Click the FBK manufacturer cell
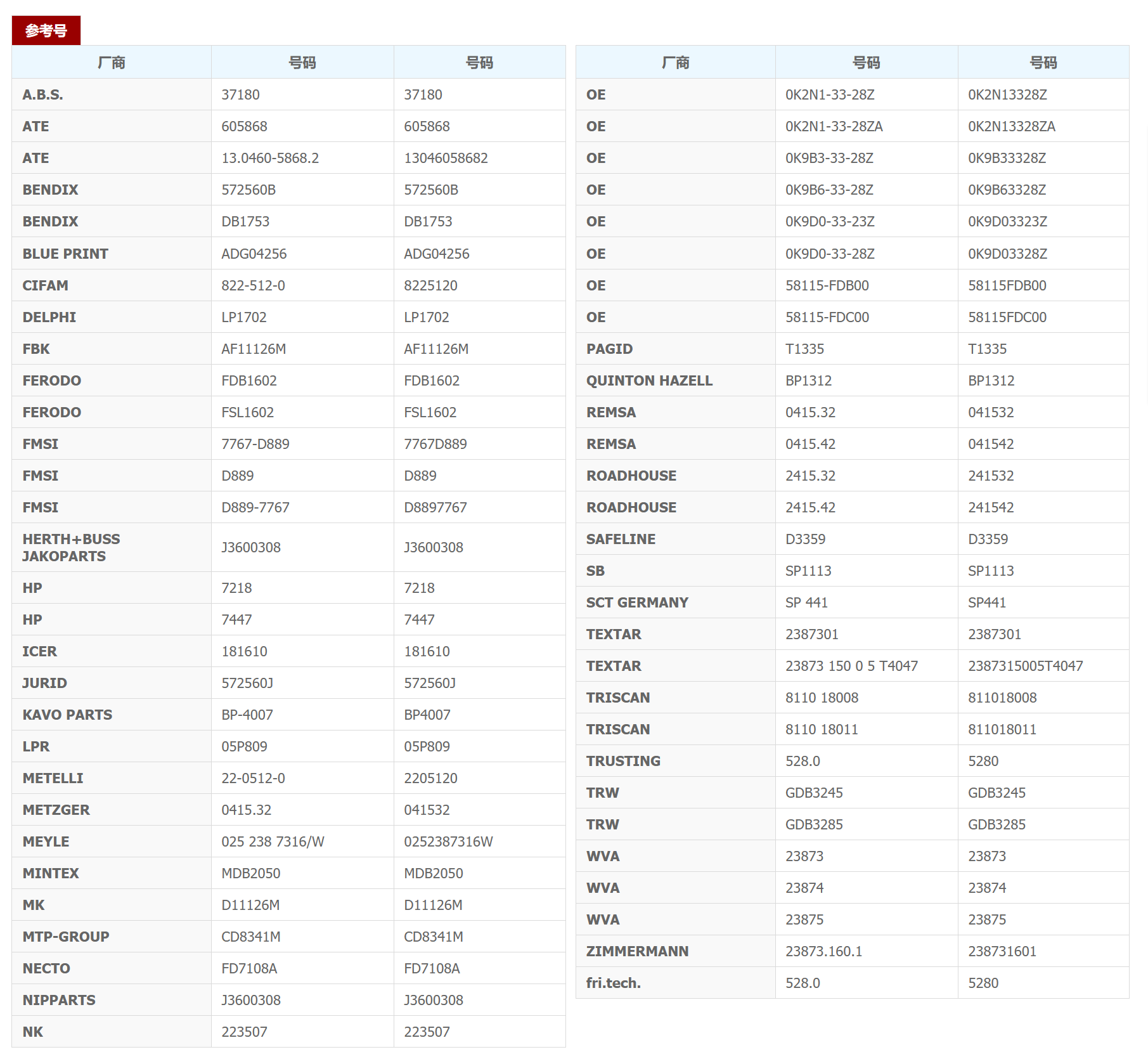1148x1052 pixels. tap(112, 349)
